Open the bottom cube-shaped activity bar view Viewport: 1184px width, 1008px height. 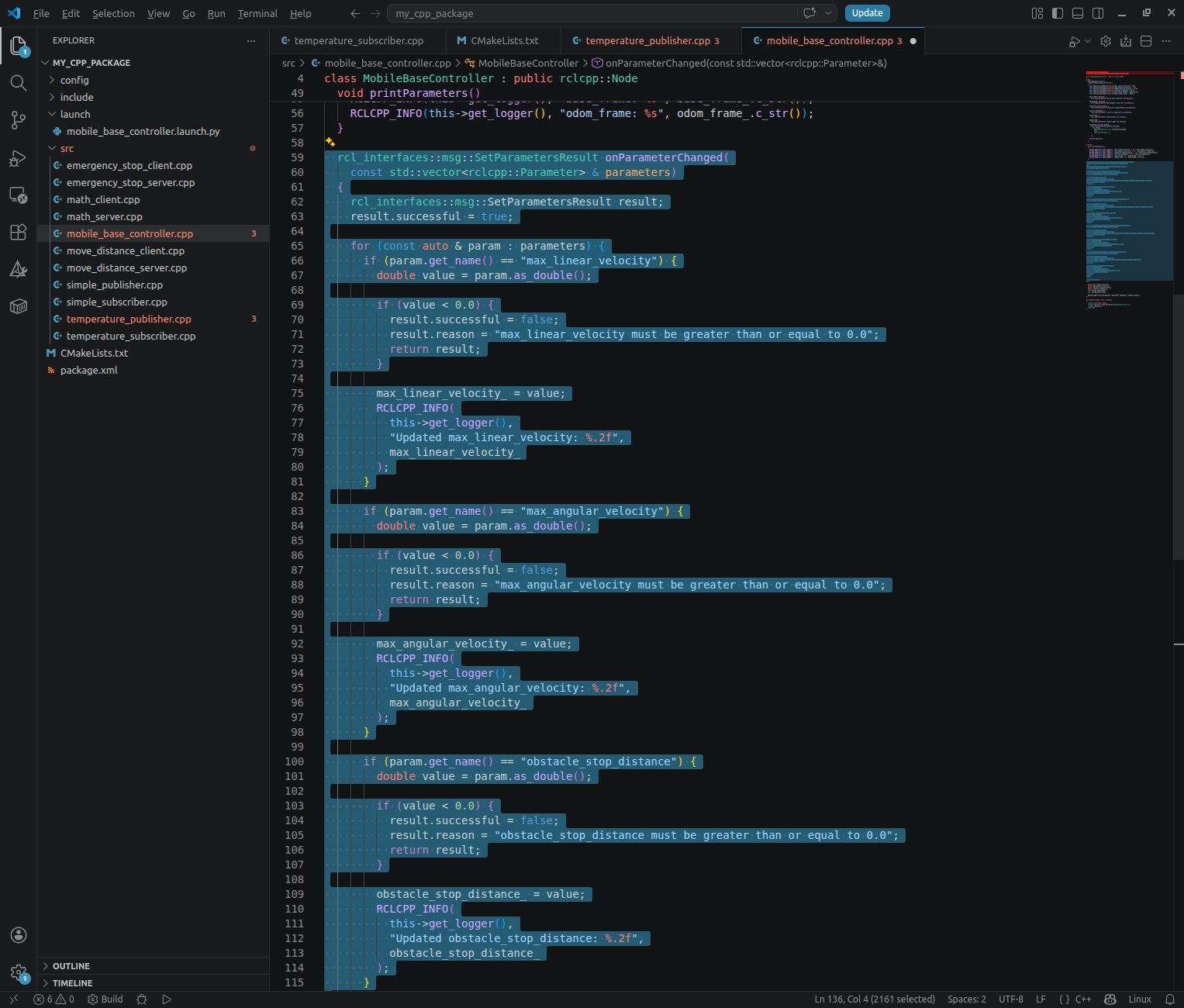[18, 306]
